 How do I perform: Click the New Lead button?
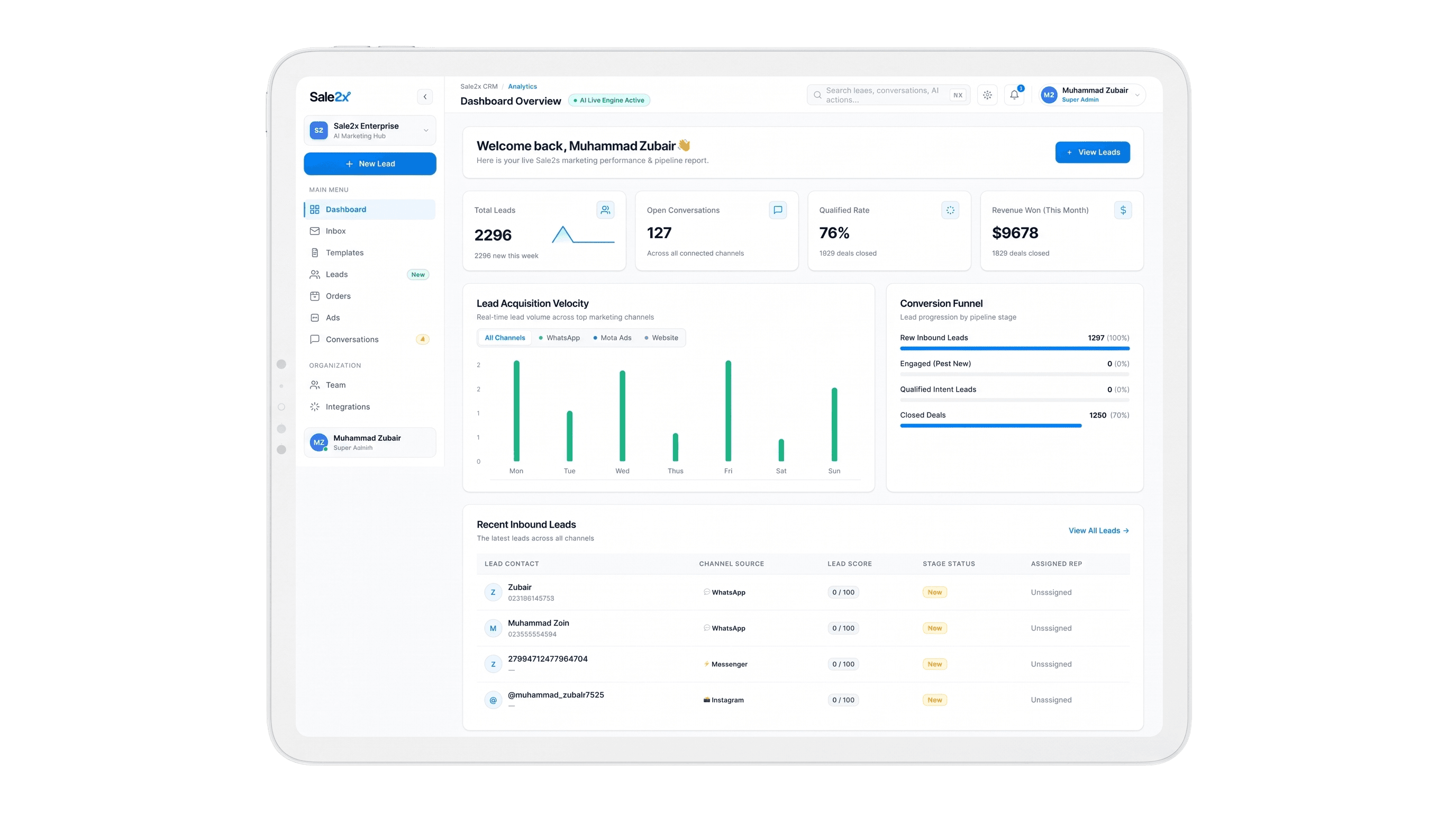[x=370, y=164]
